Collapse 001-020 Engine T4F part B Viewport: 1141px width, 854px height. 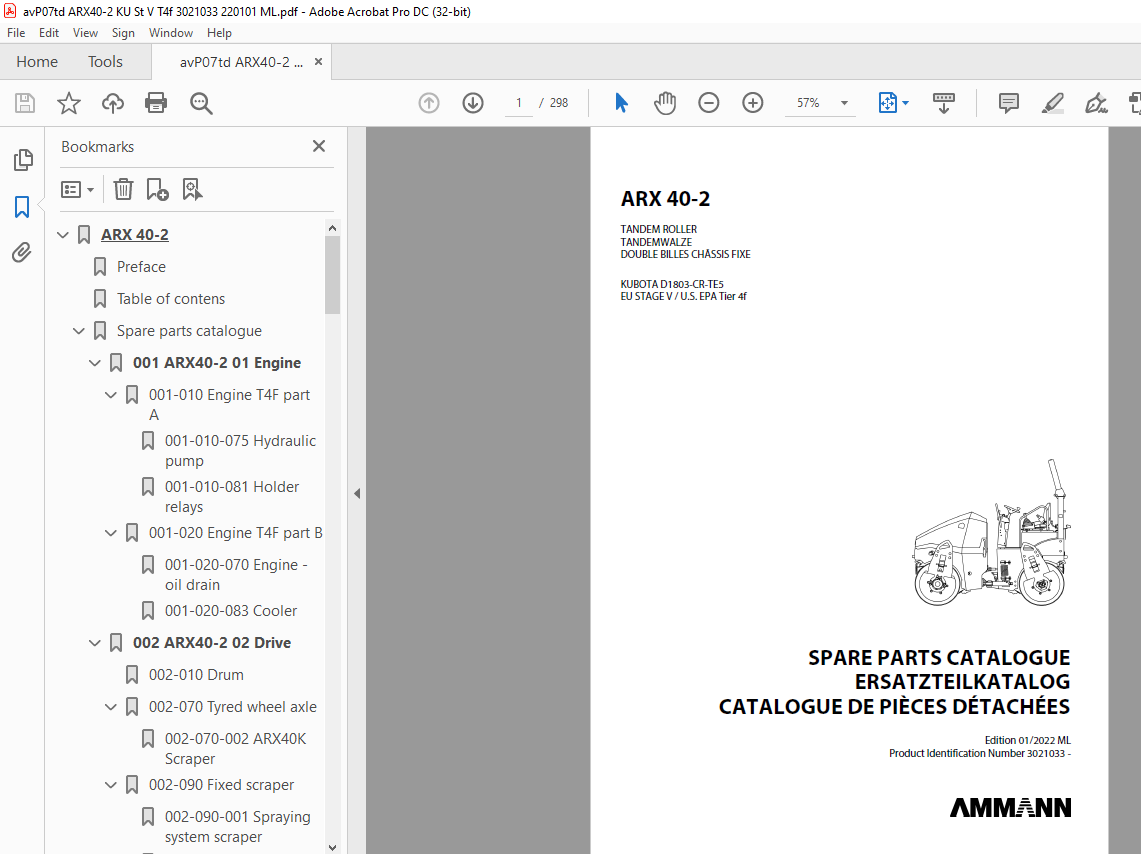111,533
